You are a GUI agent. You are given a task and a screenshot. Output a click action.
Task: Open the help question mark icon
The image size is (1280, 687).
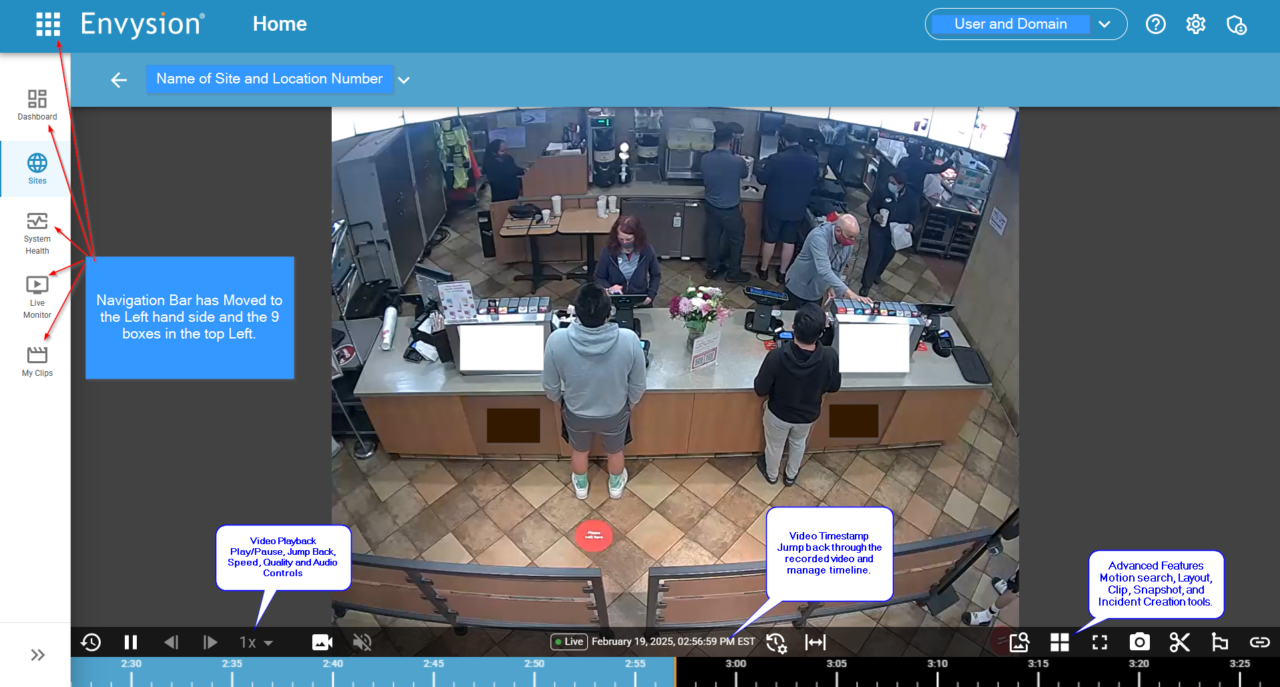click(x=1156, y=24)
